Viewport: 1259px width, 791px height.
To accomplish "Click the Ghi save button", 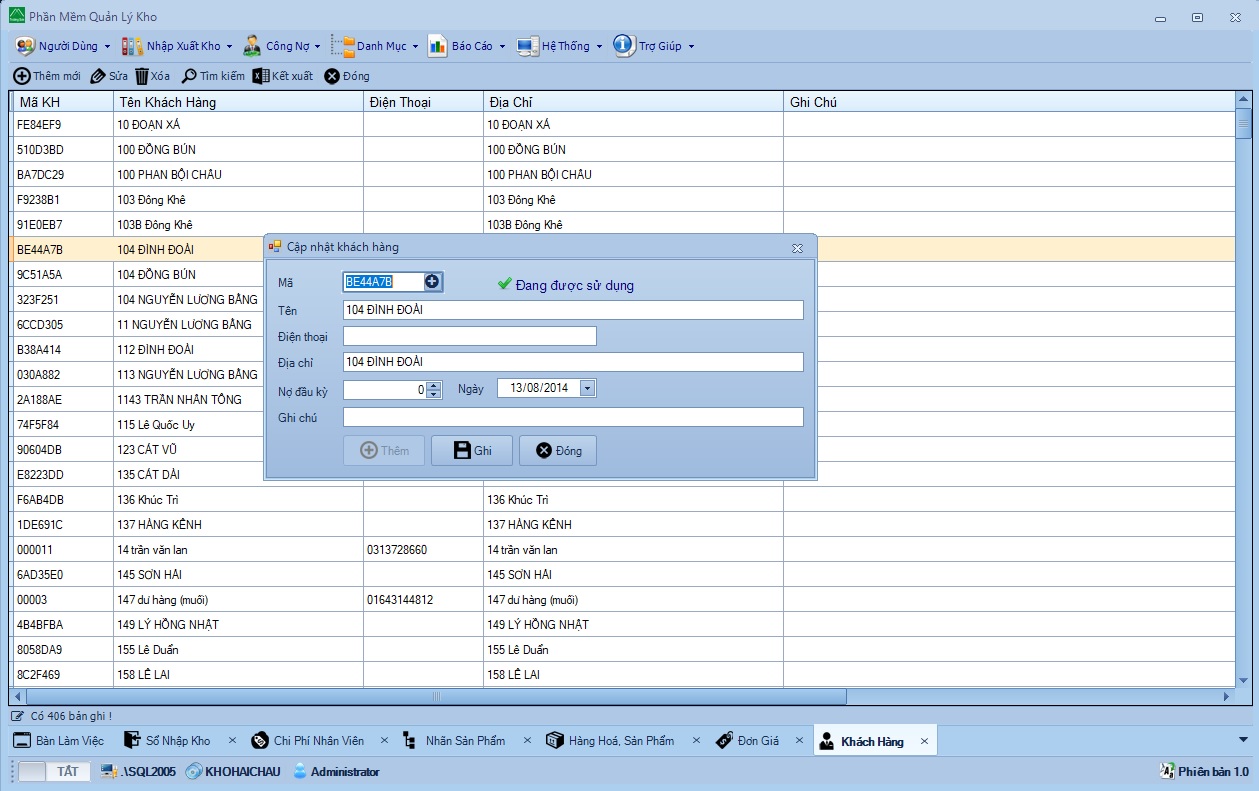I will [472, 451].
